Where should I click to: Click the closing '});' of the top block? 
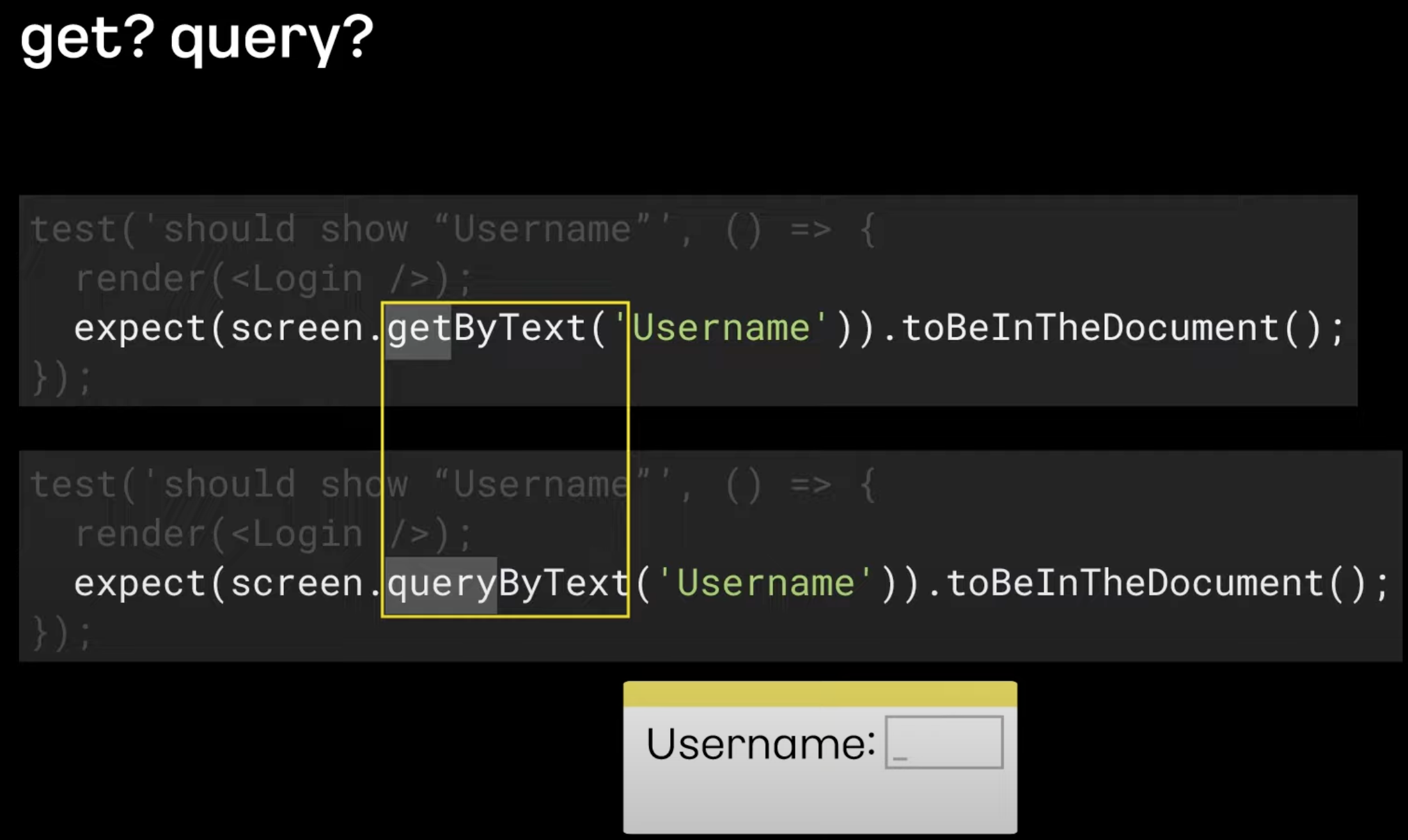click(x=61, y=378)
